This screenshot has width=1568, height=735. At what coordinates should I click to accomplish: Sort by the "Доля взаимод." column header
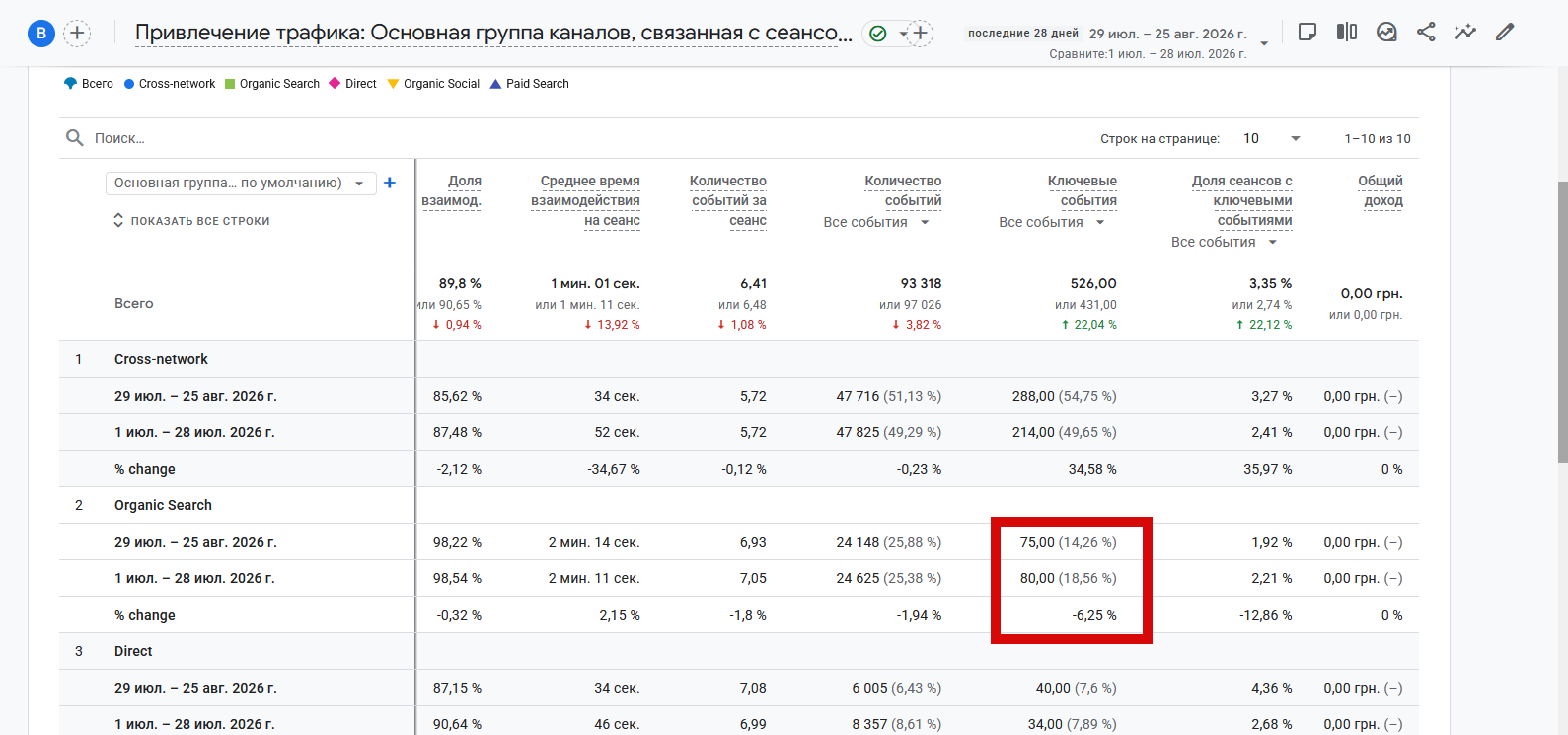pos(451,190)
